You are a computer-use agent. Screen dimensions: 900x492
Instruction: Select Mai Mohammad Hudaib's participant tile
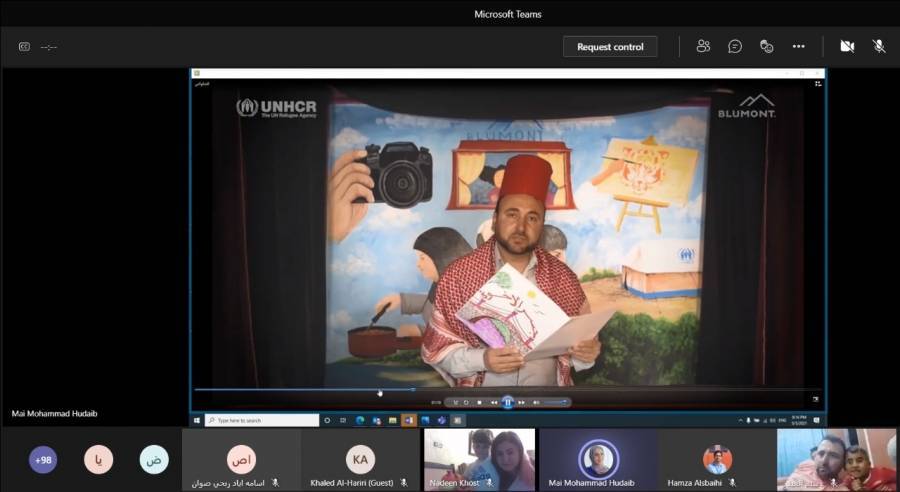tap(597, 460)
